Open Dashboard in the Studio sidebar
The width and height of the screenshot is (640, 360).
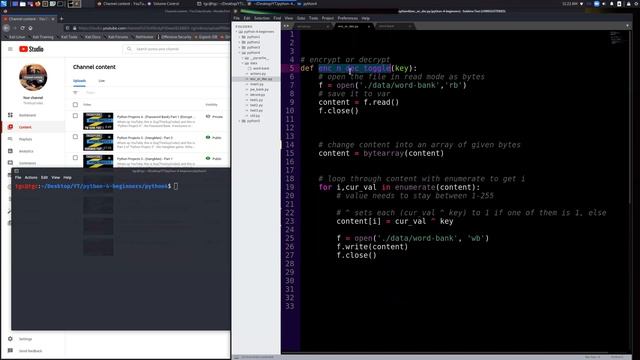(x=27, y=115)
